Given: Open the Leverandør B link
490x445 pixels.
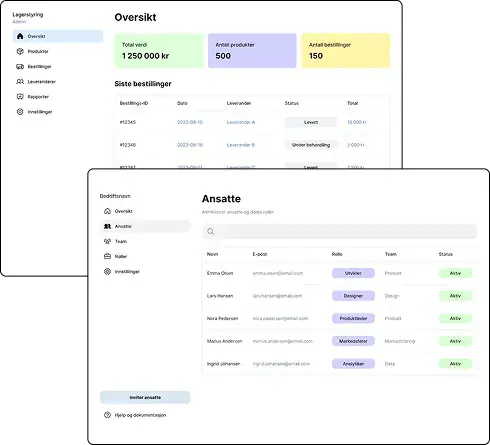Looking at the screenshot, I should tap(241, 145).
